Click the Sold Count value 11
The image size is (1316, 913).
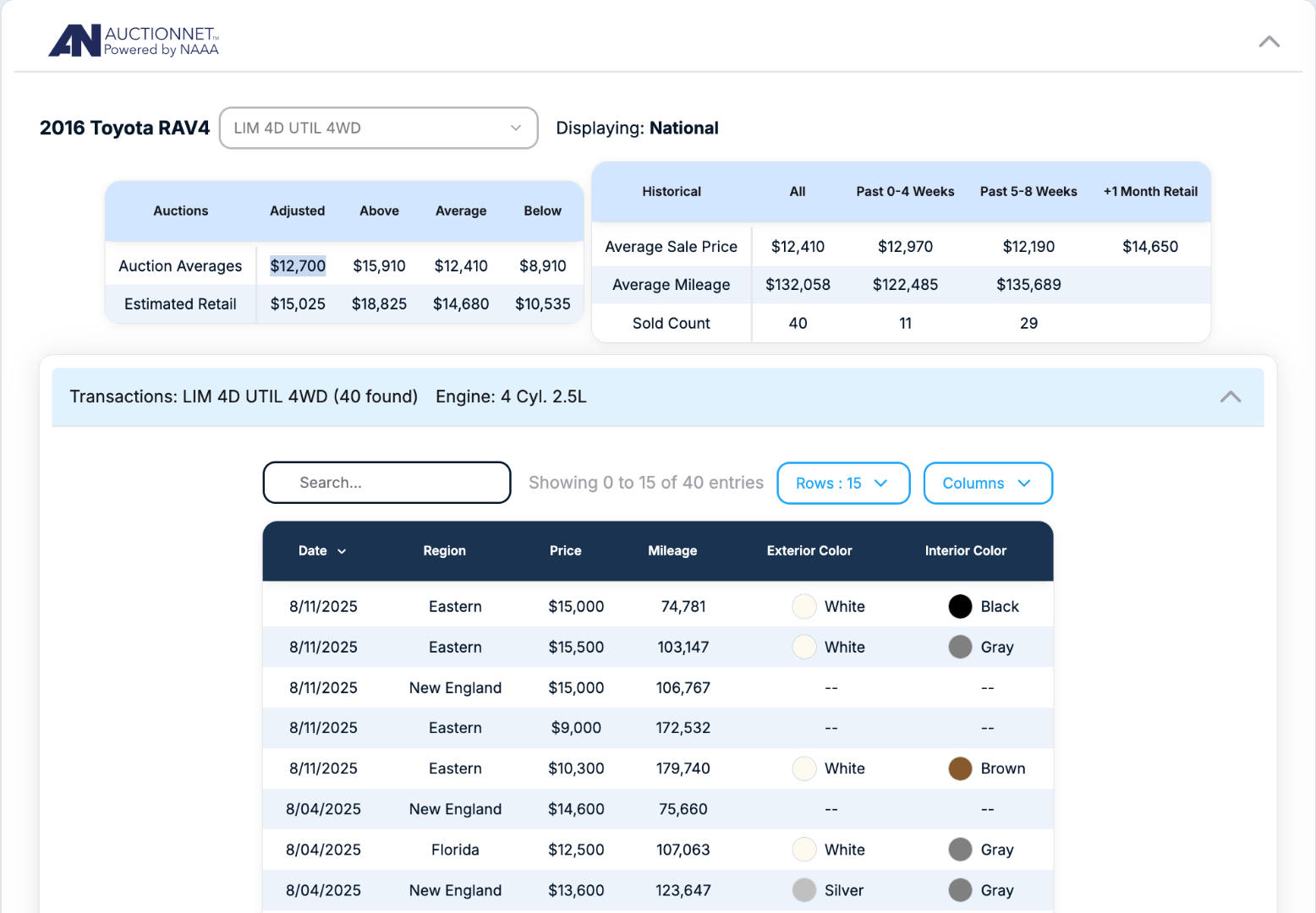pos(905,323)
